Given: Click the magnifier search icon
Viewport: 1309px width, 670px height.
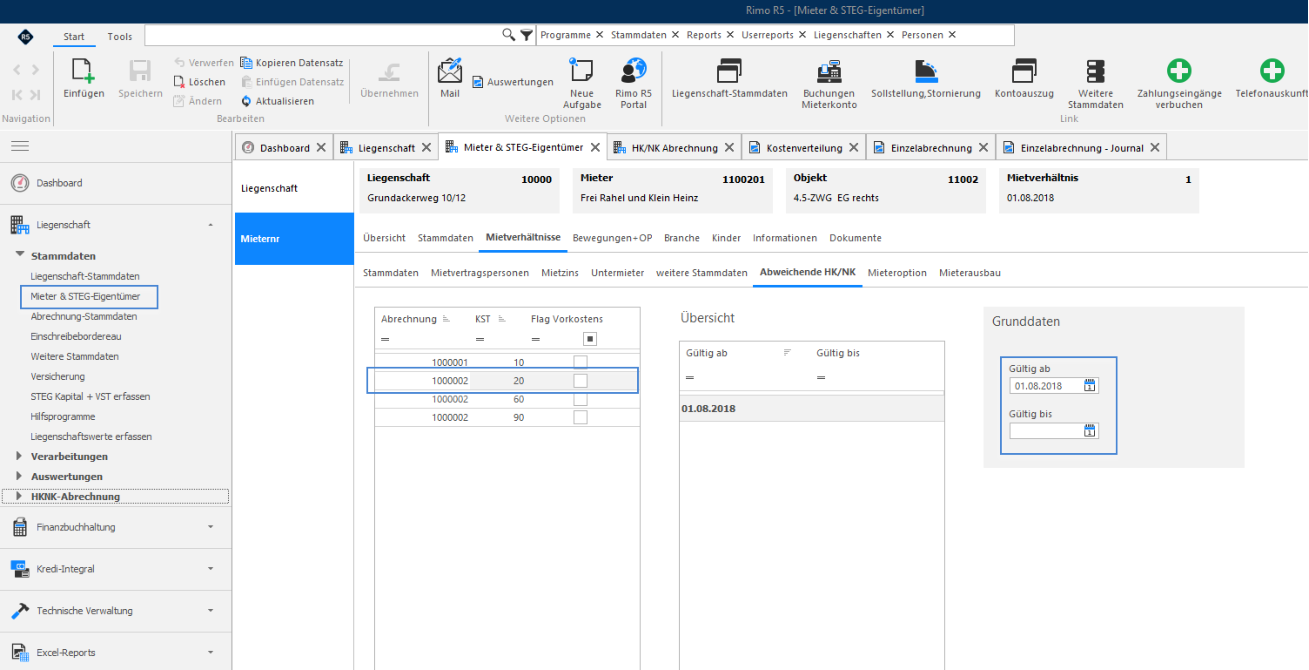Looking at the screenshot, I should (509, 35).
